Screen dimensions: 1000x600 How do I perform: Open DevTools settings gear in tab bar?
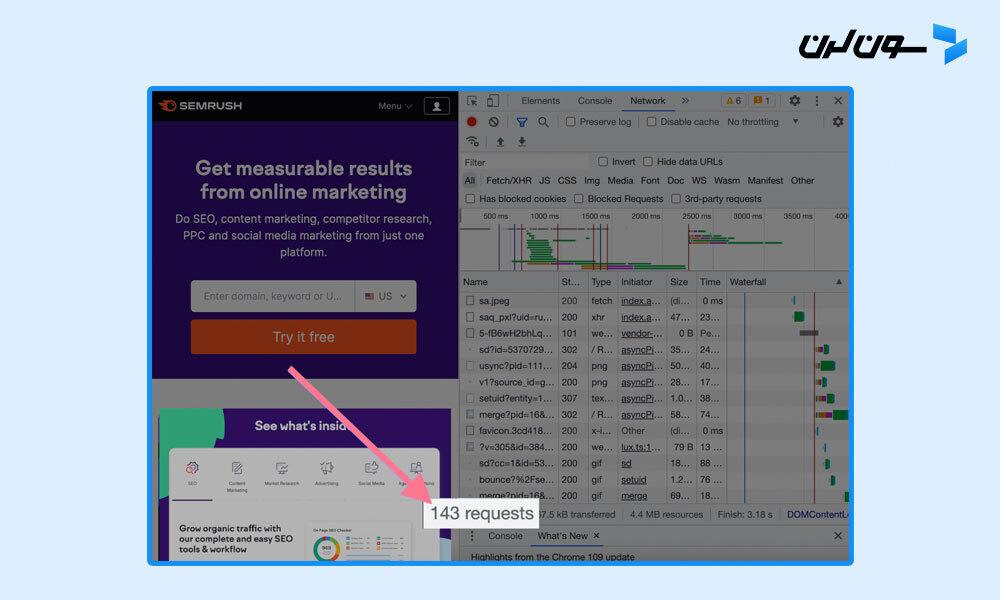tap(795, 101)
